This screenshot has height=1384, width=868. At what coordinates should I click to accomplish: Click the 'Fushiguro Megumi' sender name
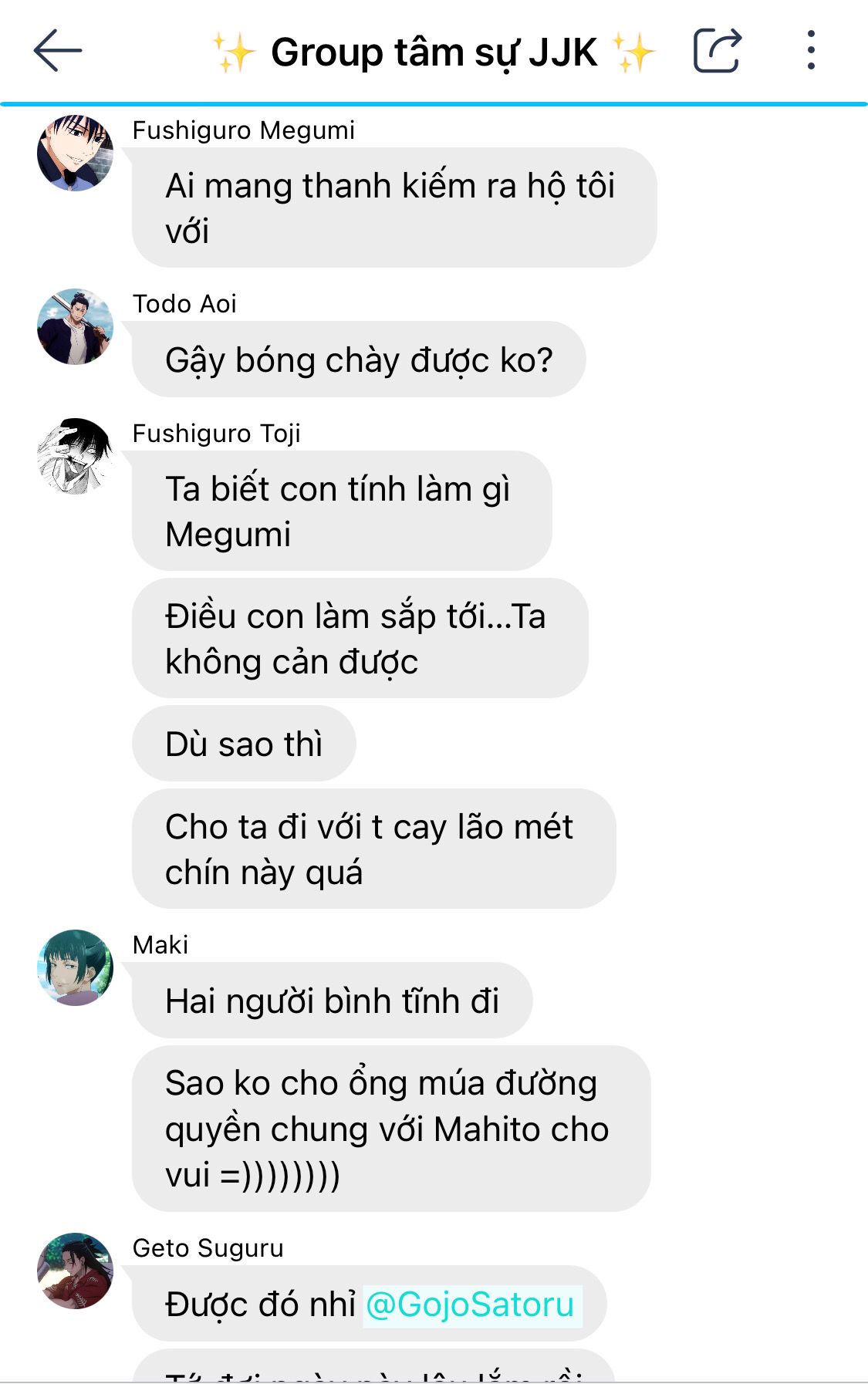(x=244, y=130)
